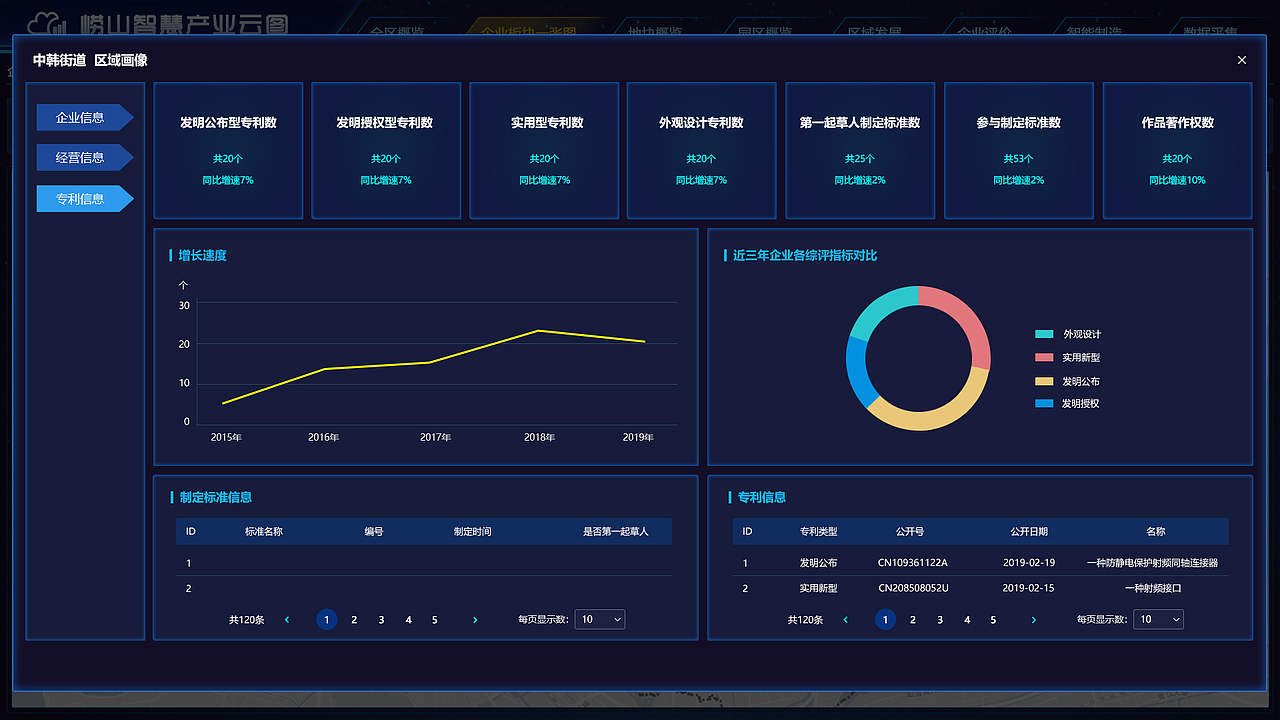1280x720 pixels.
Task: Select page 1 in 专利信息 pagination
Action: click(x=884, y=620)
